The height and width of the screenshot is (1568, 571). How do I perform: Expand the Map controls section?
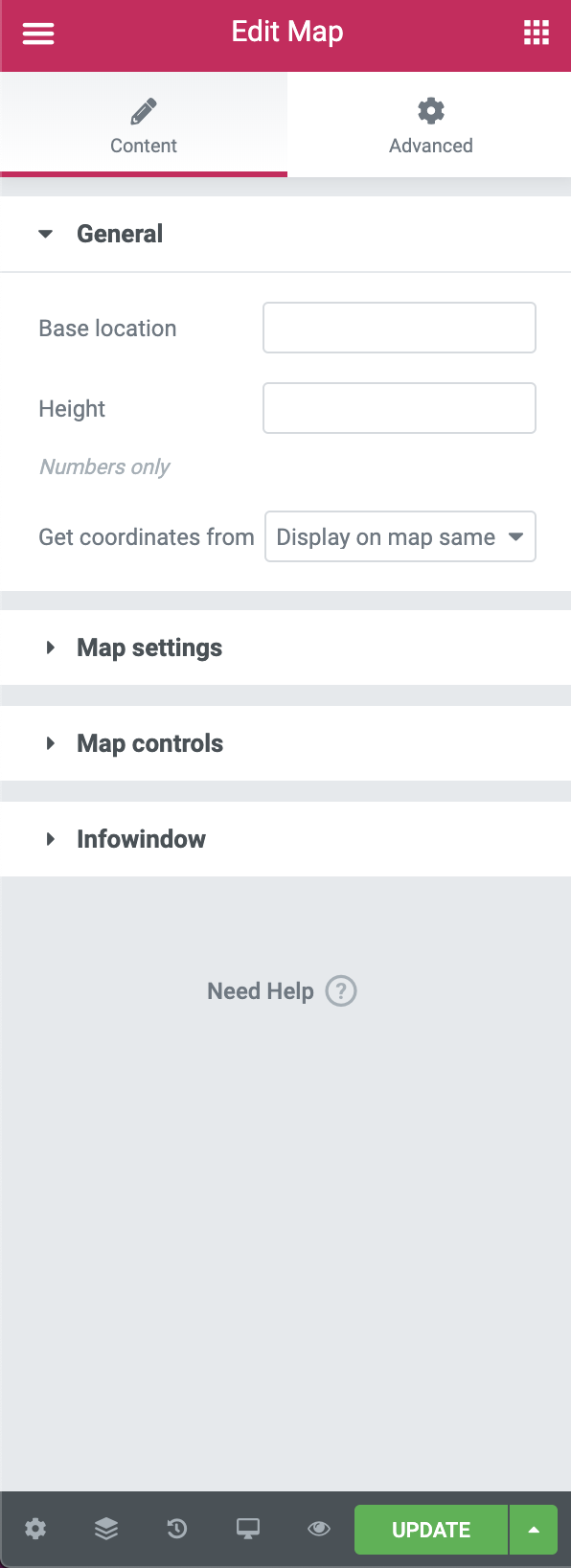pos(149,743)
